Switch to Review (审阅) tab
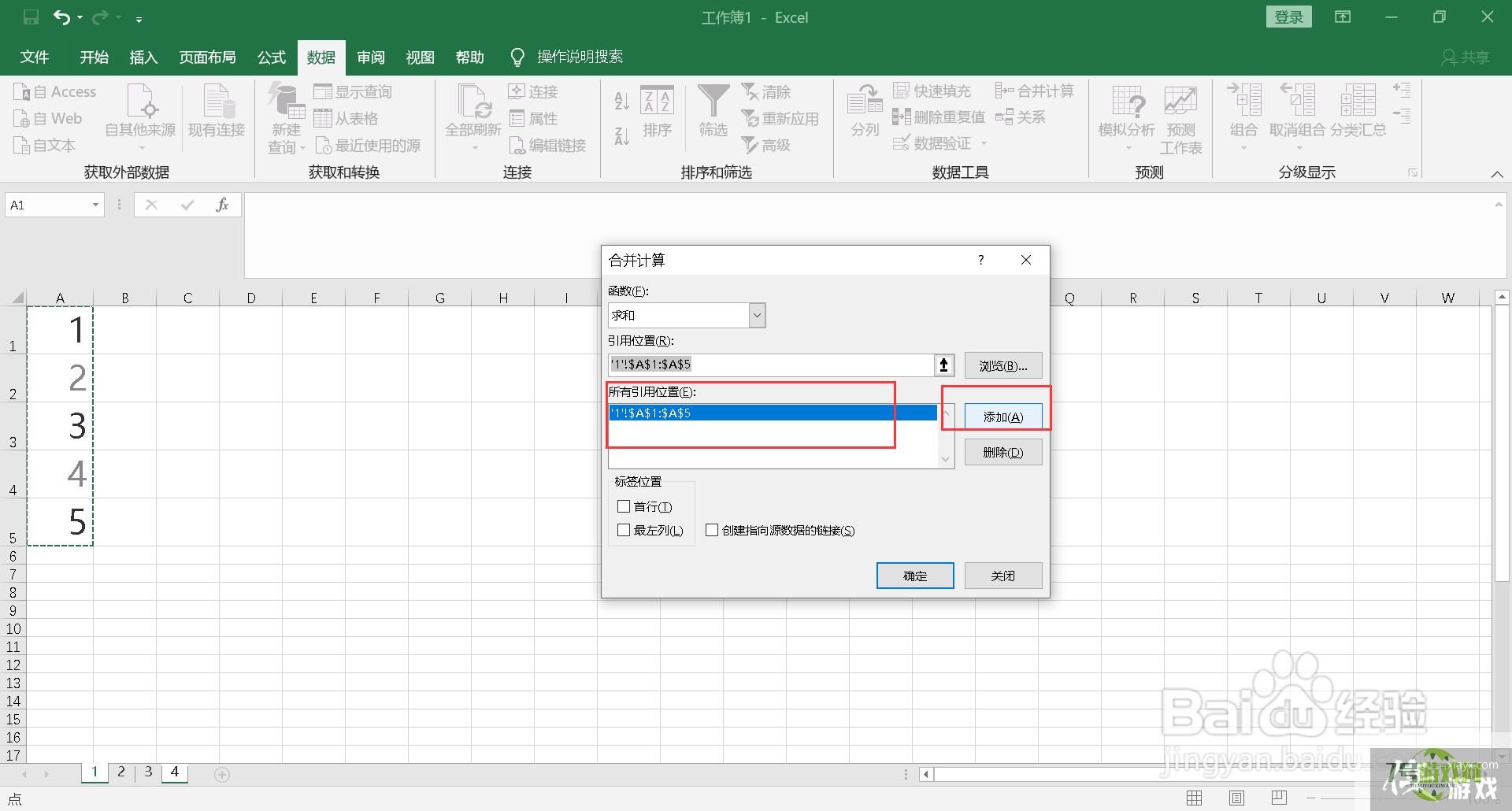This screenshot has height=811, width=1512. coord(371,57)
